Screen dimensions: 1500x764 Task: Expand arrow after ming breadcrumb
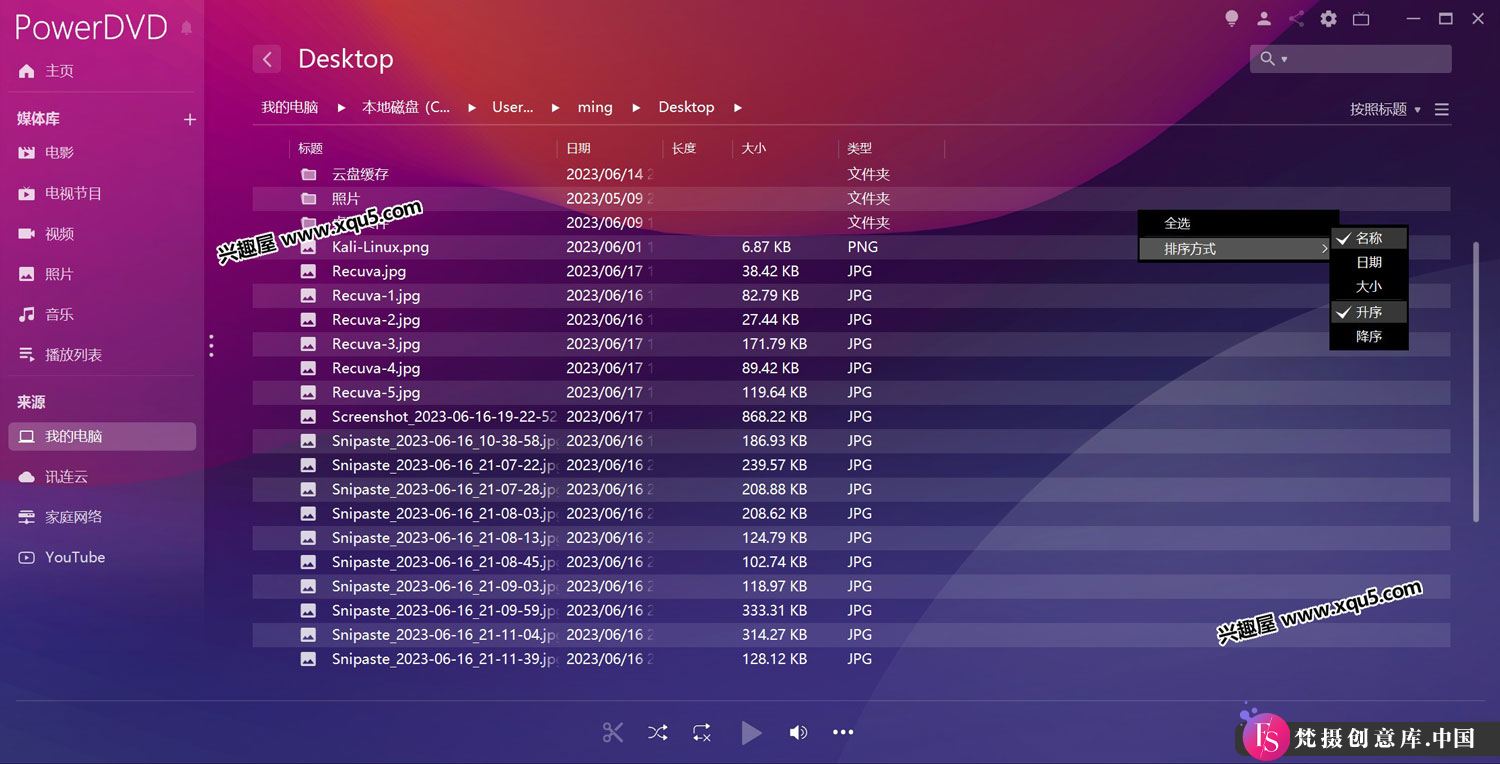tap(636, 107)
